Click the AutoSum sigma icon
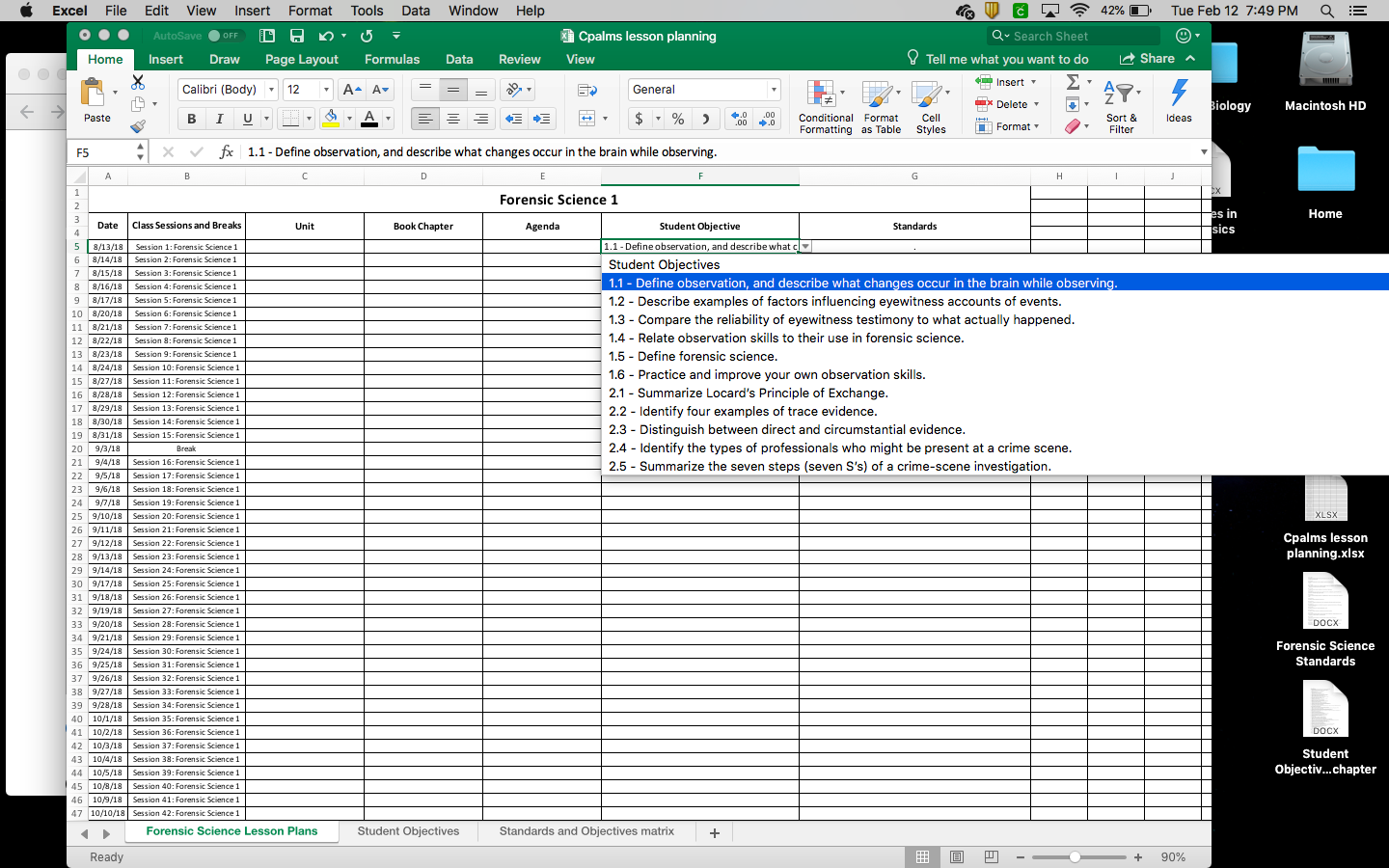Image resolution: width=1389 pixels, height=868 pixels. [x=1073, y=82]
